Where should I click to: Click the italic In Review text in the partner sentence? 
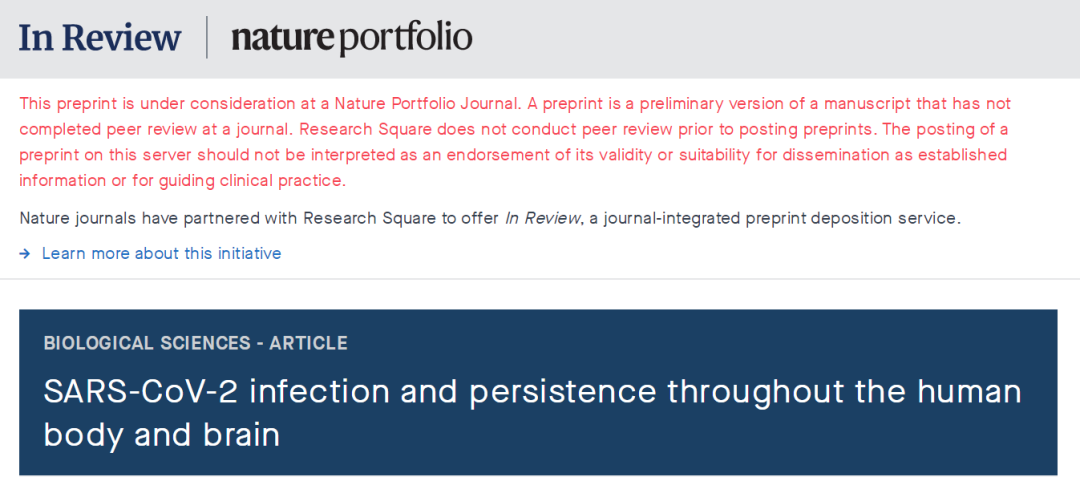543,218
